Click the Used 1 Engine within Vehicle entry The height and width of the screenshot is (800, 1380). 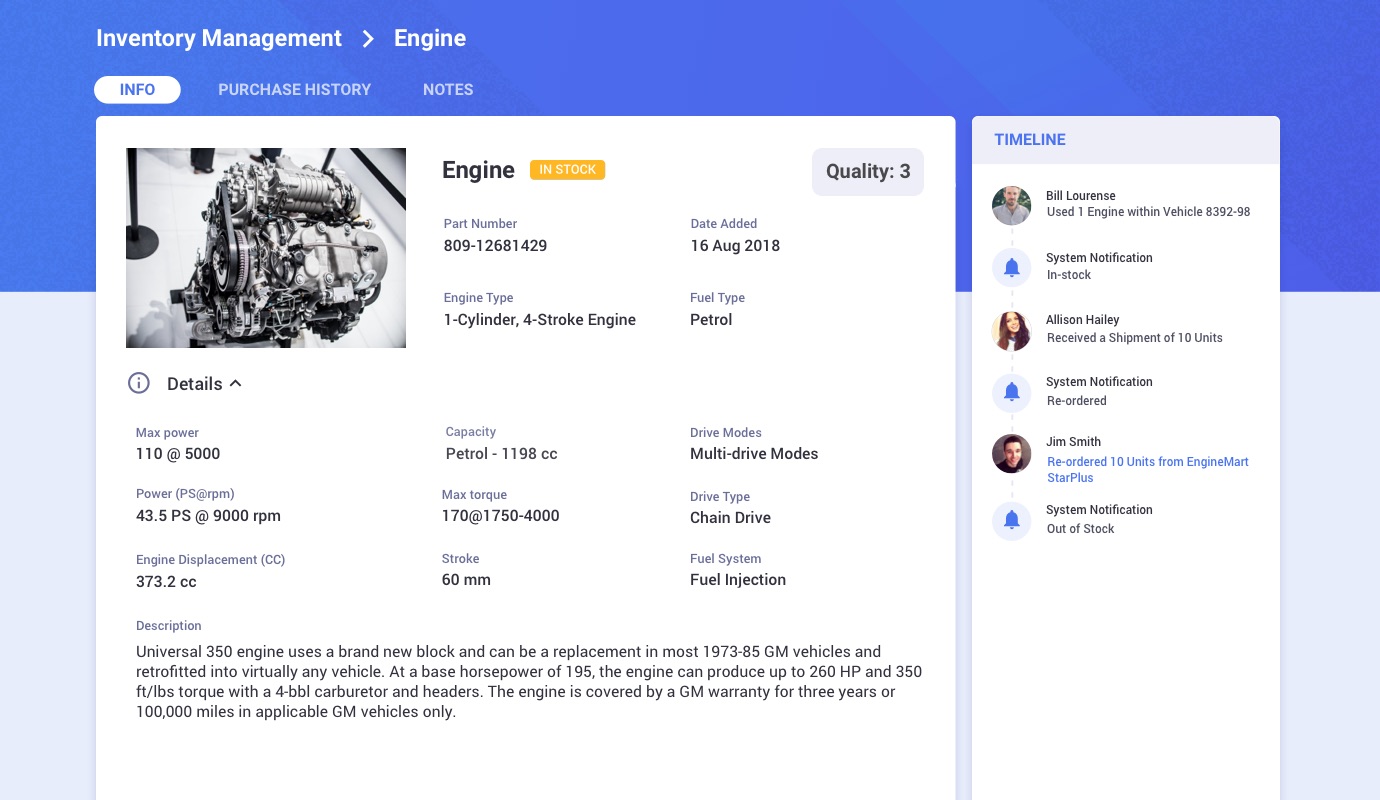(1148, 212)
